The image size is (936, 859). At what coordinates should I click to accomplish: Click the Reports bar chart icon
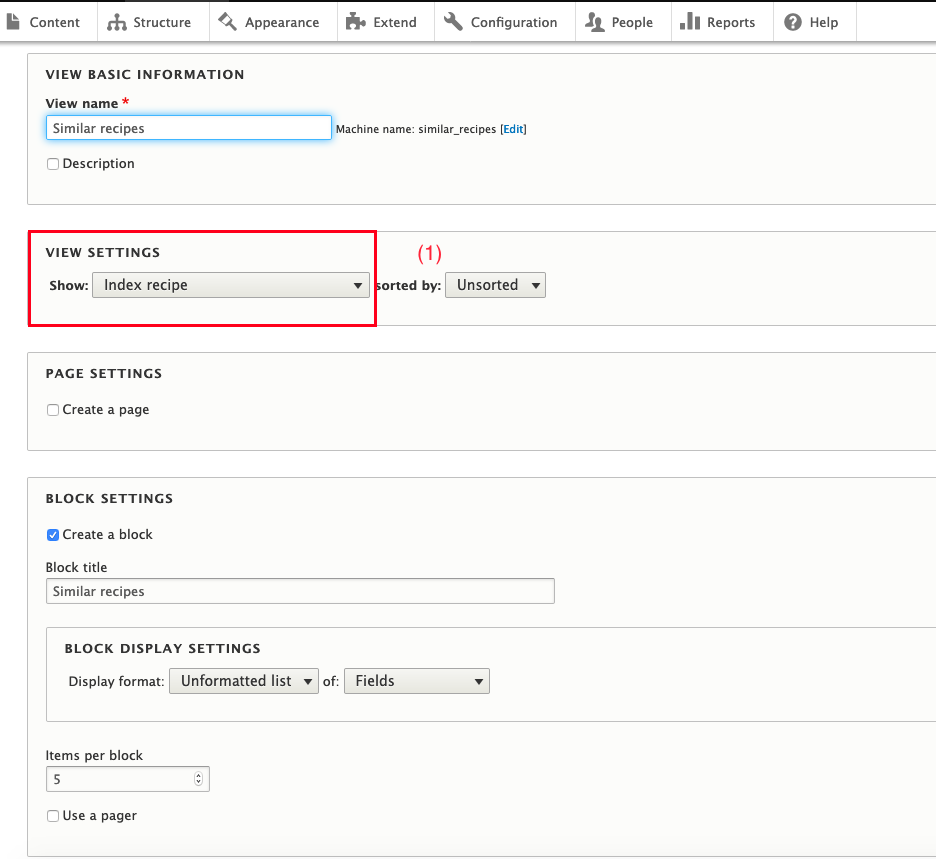point(689,22)
